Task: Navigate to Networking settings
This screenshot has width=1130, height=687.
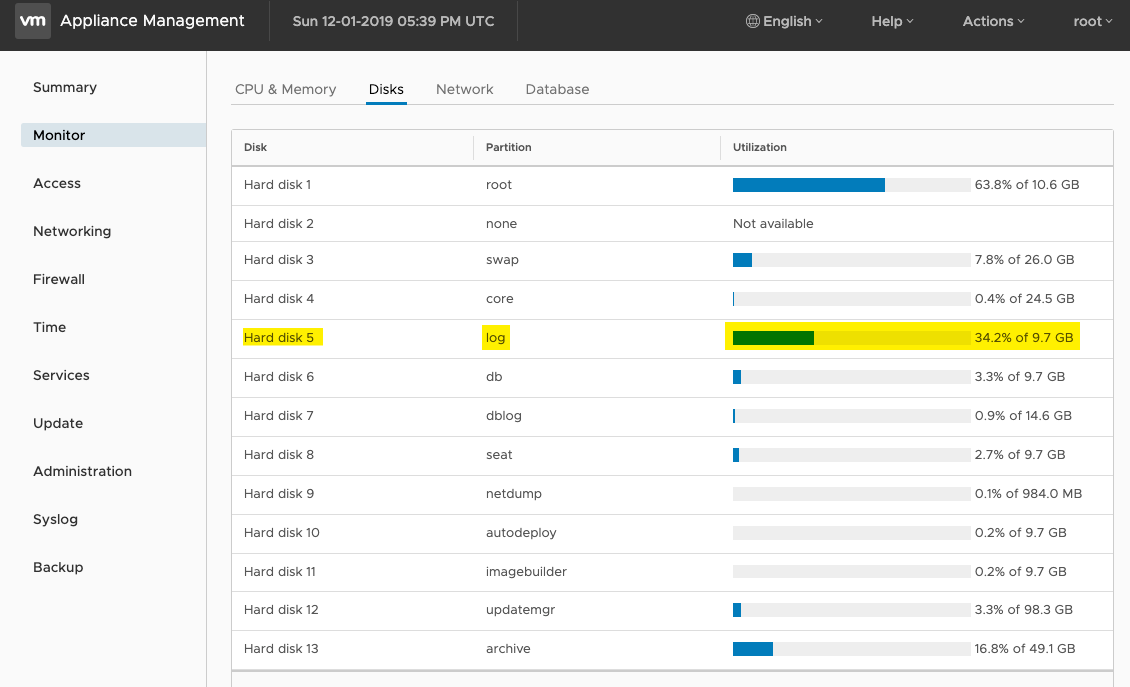Action: point(72,231)
